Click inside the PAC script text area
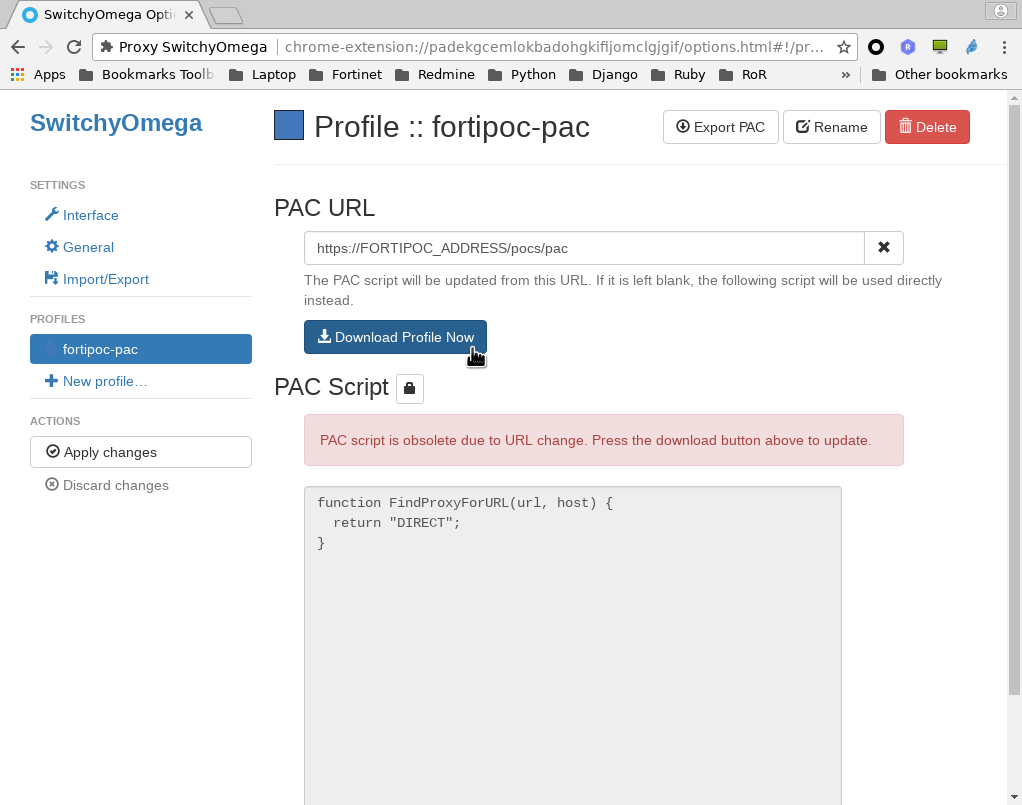1022x805 pixels. 573,645
